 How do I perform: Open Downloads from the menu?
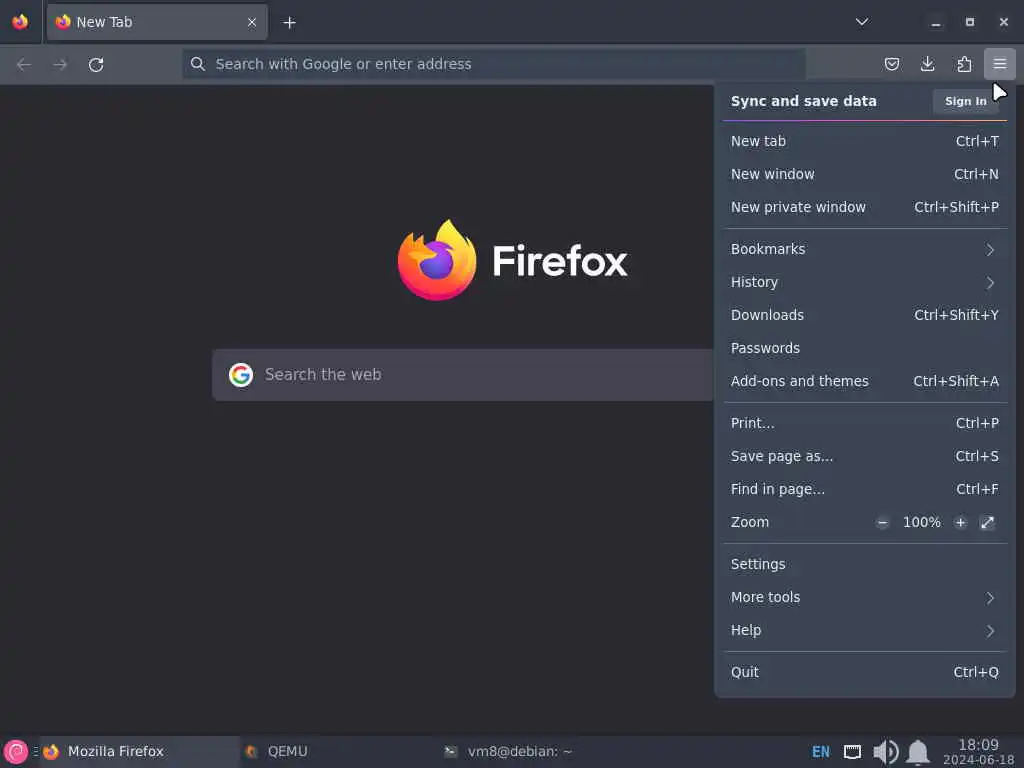(x=865, y=315)
